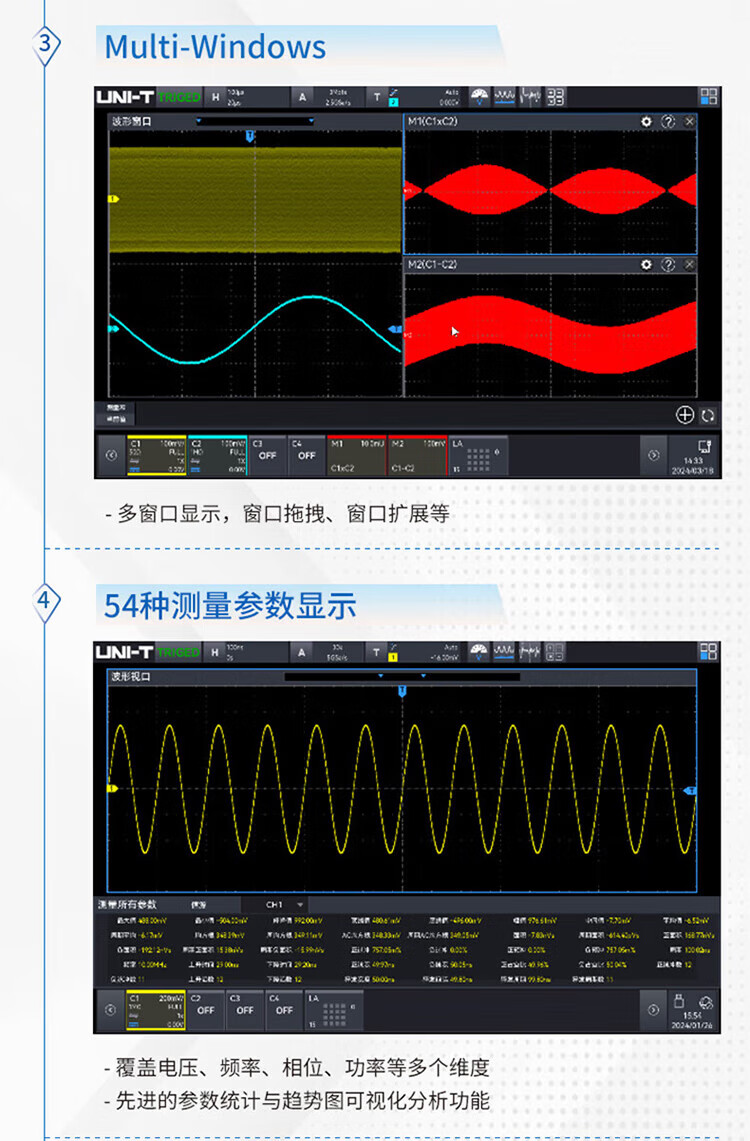Image resolution: width=750 pixels, height=1141 pixels.
Task: Open window layout icon in lower oscilloscope
Action: point(708,652)
